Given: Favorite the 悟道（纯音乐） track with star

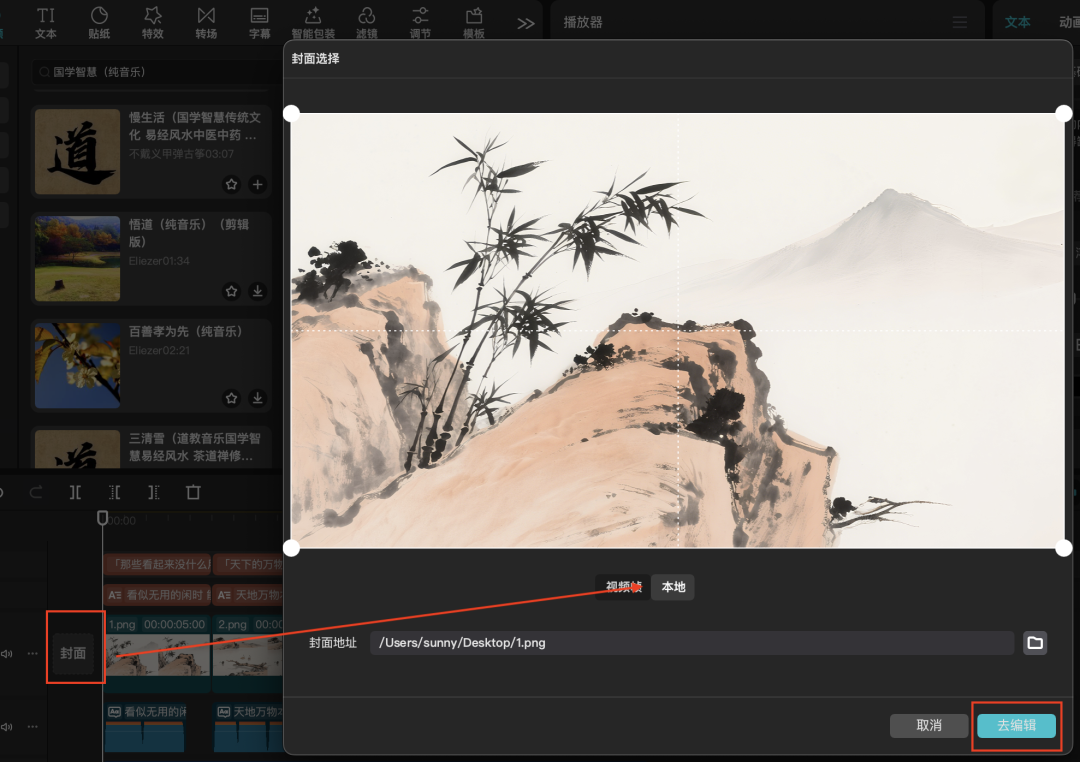Looking at the screenshot, I should (232, 291).
